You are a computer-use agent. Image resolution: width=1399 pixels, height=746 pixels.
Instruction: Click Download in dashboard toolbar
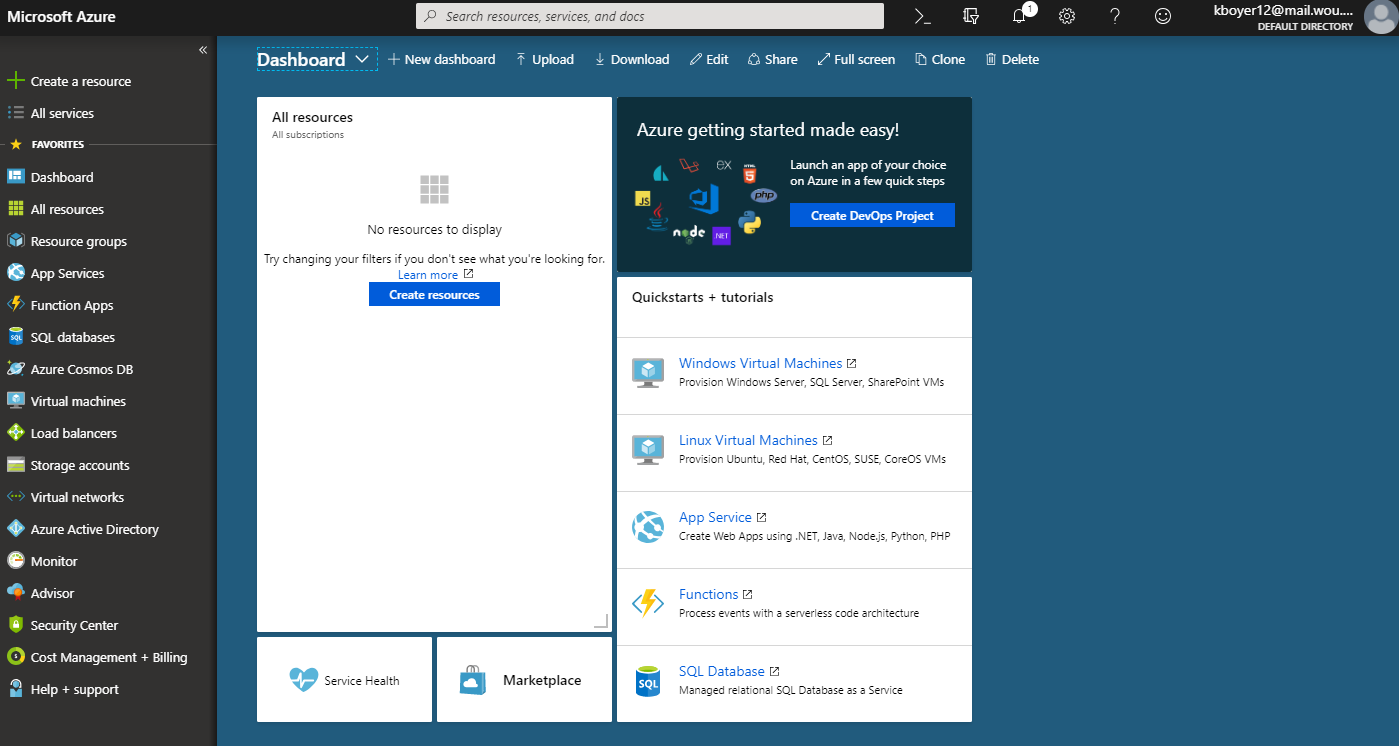tap(631, 59)
